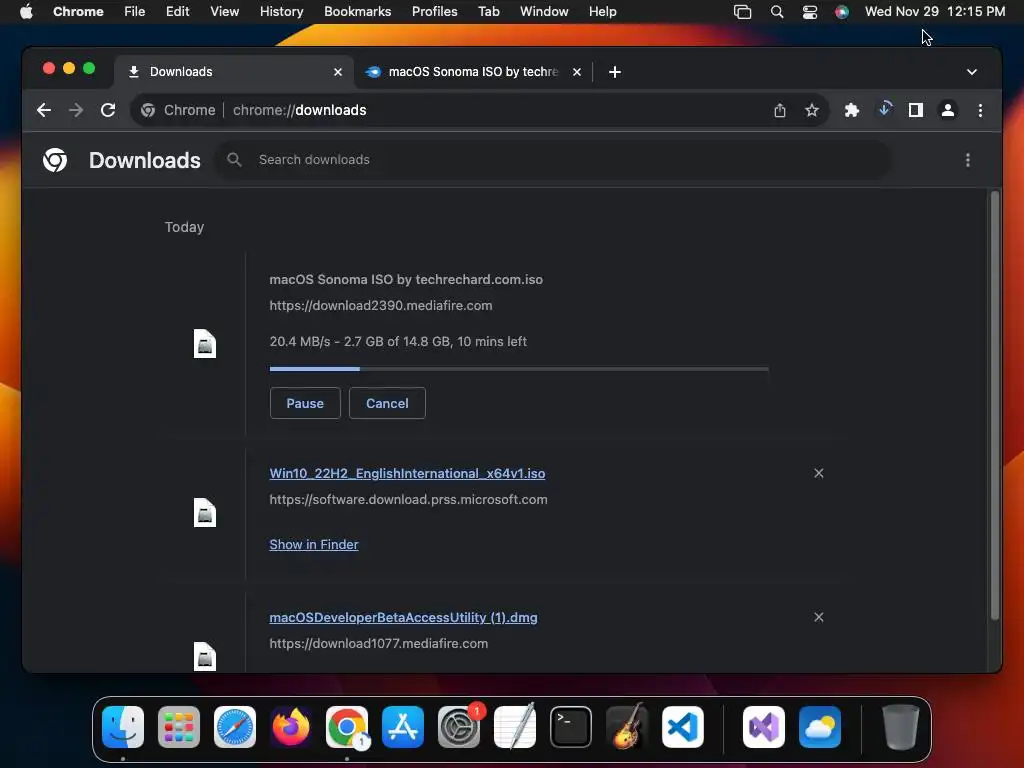Open the Profiles menu

tap(434, 12)
